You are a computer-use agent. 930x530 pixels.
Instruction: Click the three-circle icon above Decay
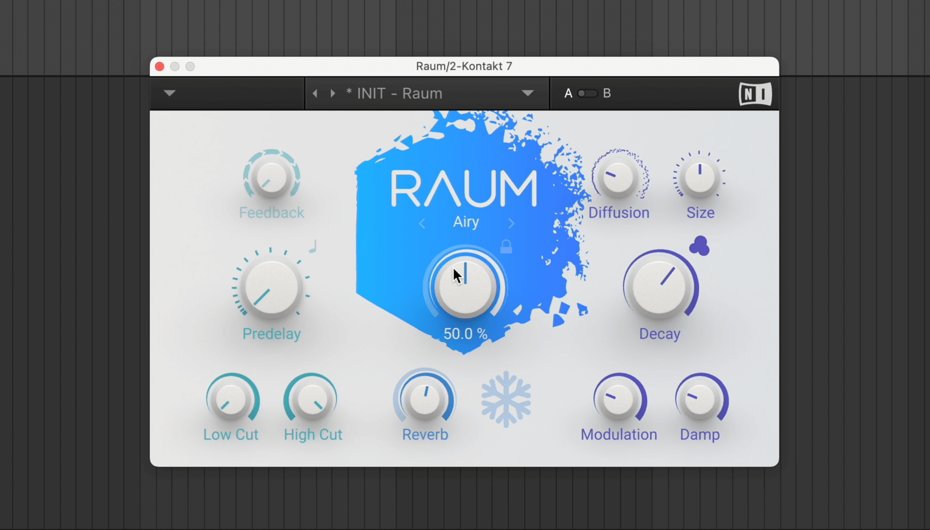(700, 246)
